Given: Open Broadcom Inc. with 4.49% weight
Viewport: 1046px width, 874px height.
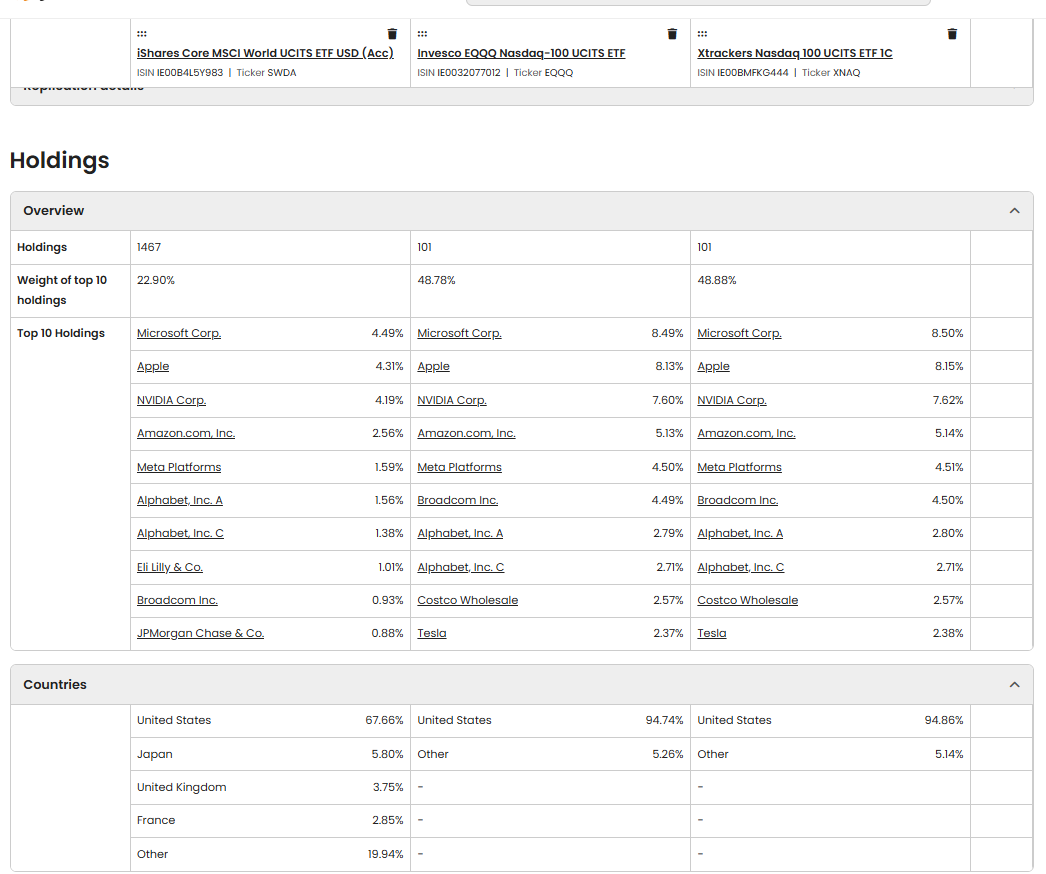Looking at the screenshot, I should (x=458, y=500).
